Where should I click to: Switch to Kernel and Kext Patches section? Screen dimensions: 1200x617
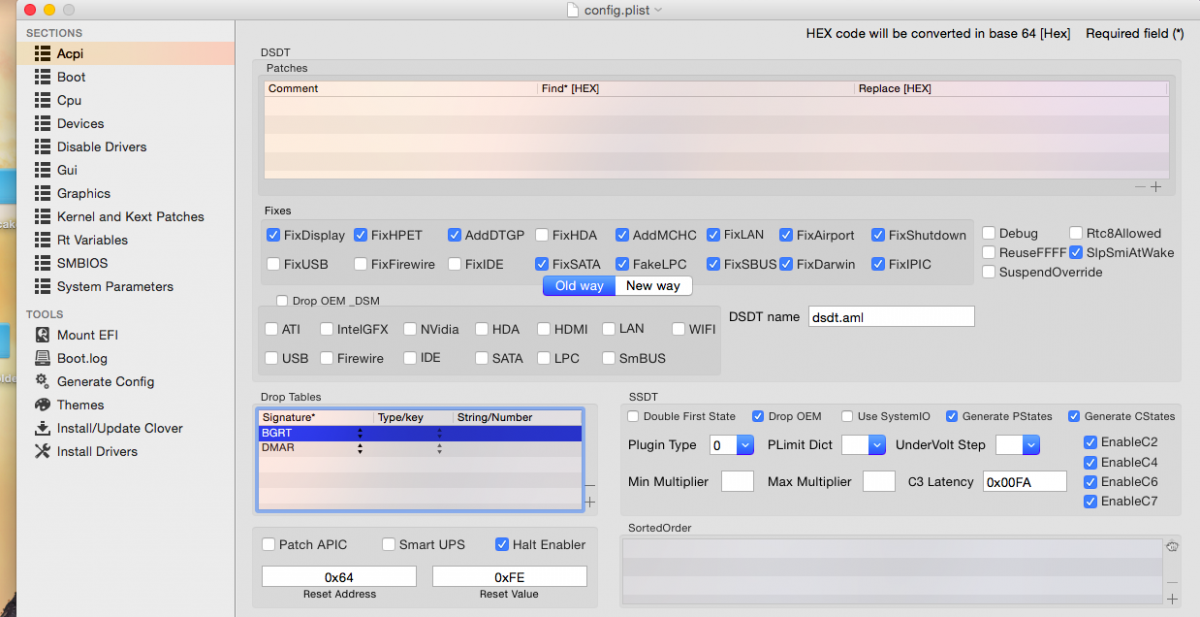[130, 216]
